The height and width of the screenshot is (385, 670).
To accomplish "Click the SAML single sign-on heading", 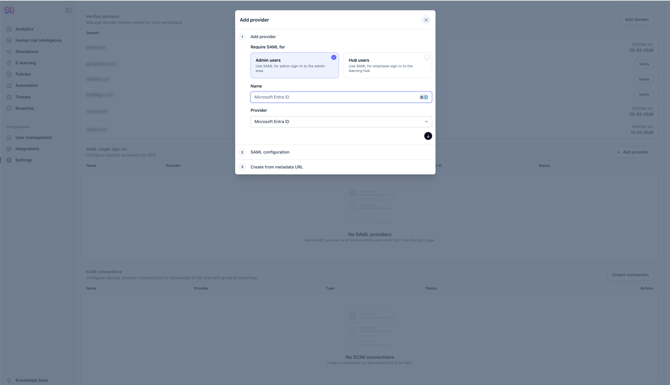I will pyautogui.click(x=106, y=149).
